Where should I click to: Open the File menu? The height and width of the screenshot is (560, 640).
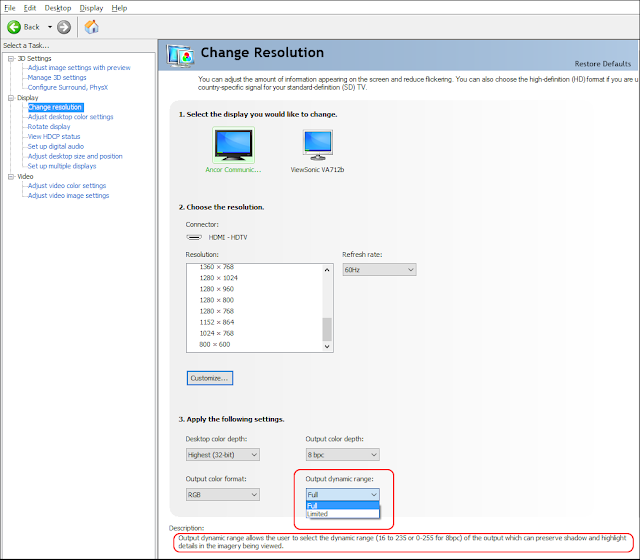(x=10, y=8)
